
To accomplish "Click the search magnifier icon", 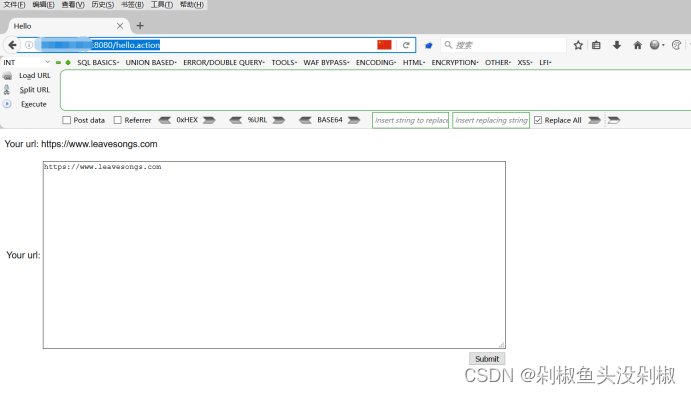I will (x=448, y=45).
